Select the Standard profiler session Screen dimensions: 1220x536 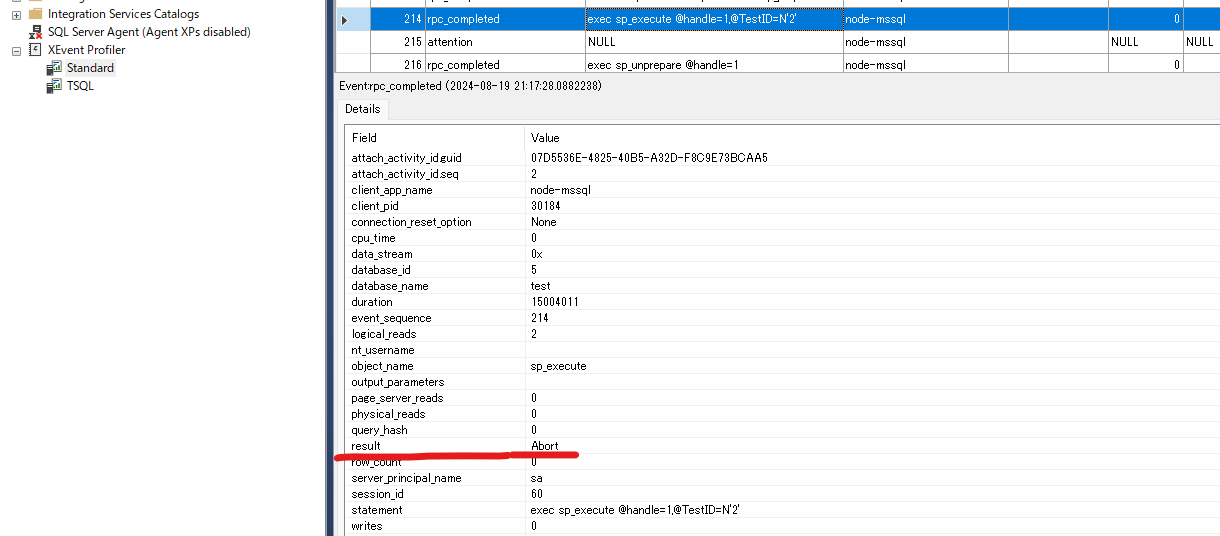[90, 68]
